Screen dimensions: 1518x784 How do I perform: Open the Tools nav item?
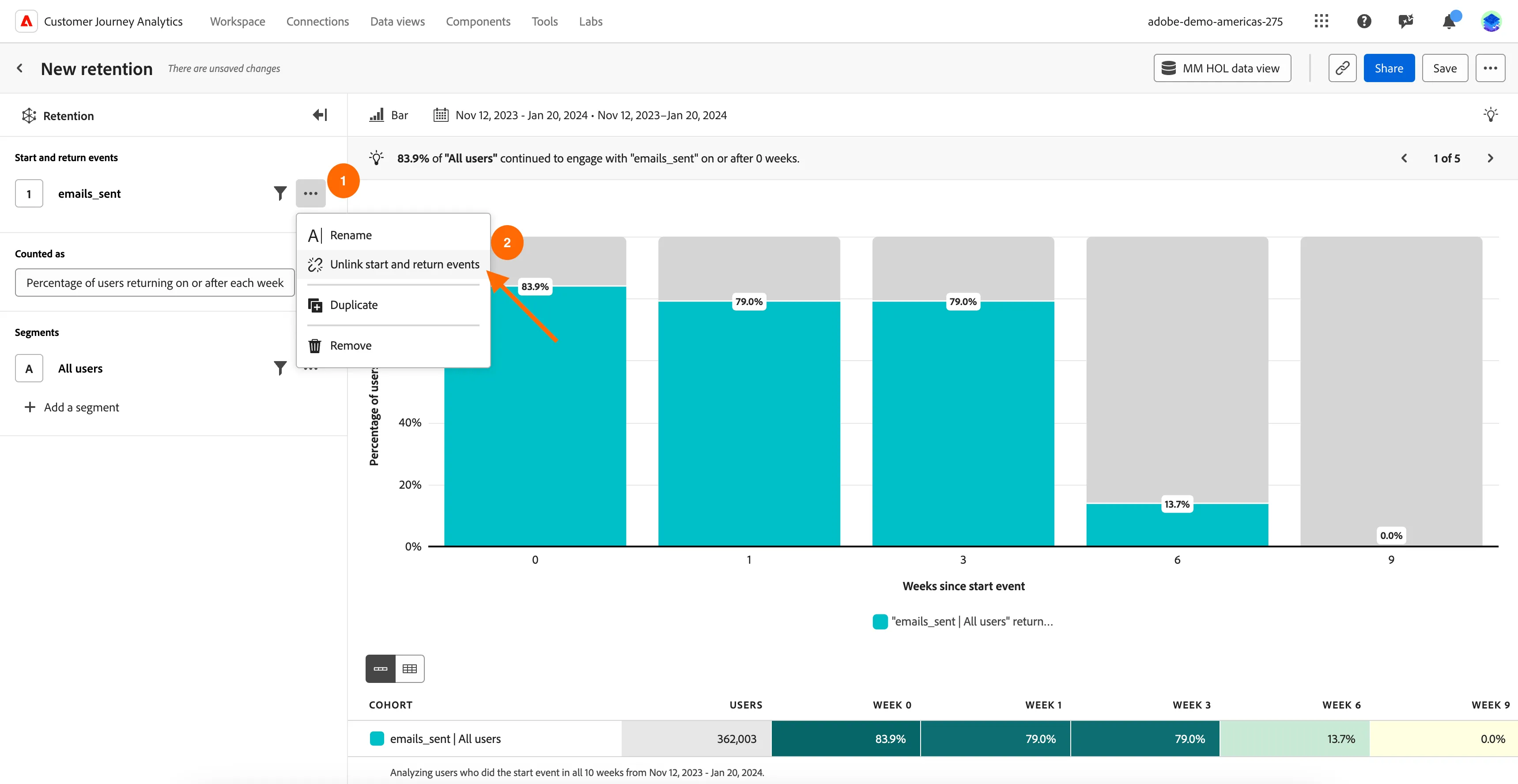pyautogui.click(x=544, y=21)
